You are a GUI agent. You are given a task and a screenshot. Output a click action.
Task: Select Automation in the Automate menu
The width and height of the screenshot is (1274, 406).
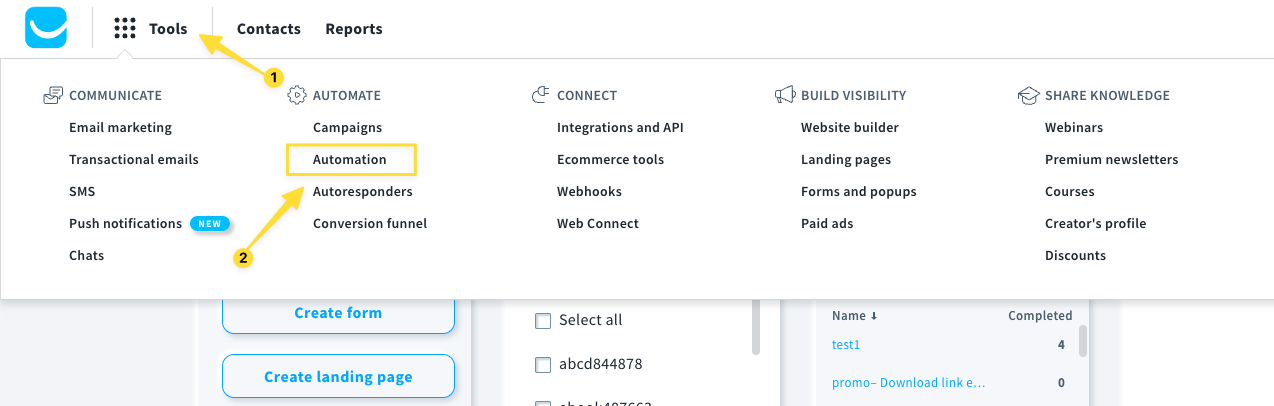(350, 160)
